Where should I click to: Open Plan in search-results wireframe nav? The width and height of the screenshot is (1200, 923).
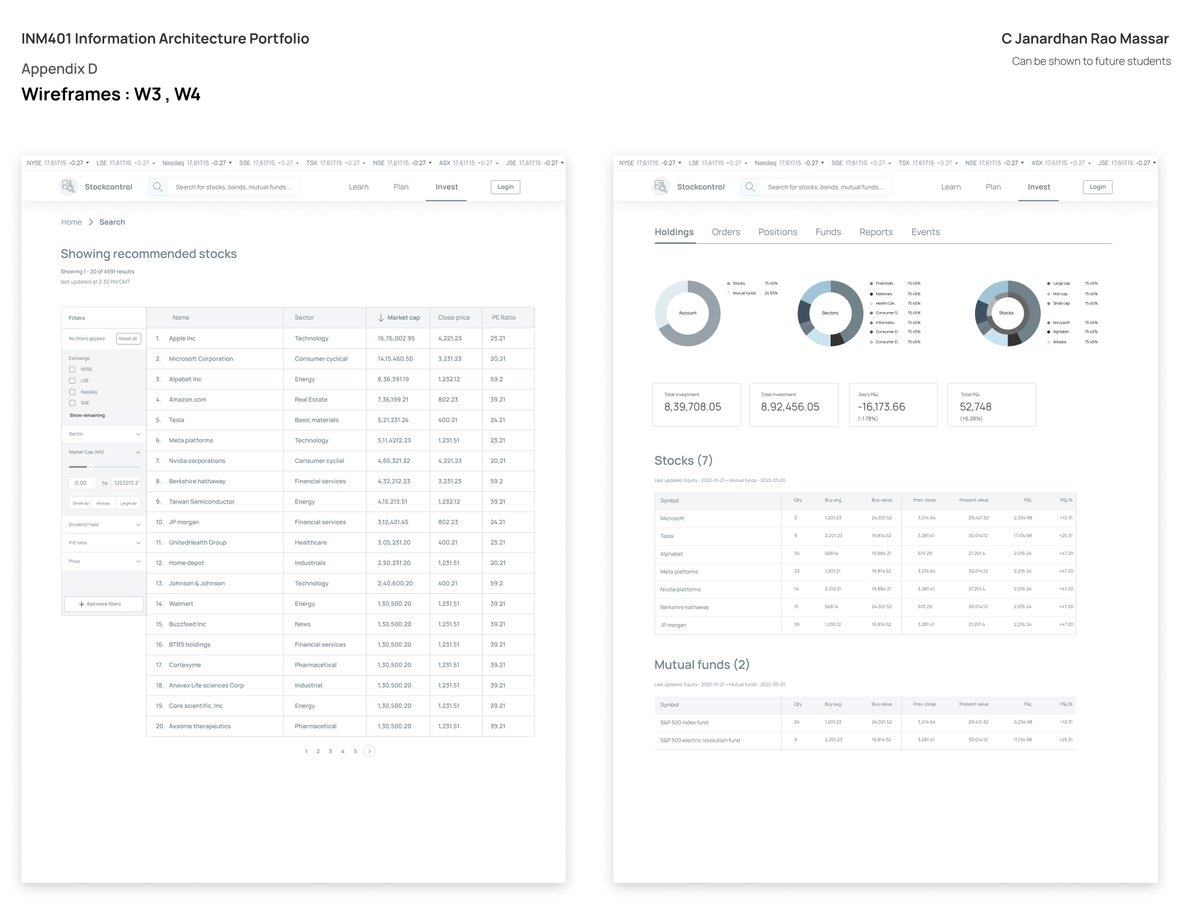[401, 187]
